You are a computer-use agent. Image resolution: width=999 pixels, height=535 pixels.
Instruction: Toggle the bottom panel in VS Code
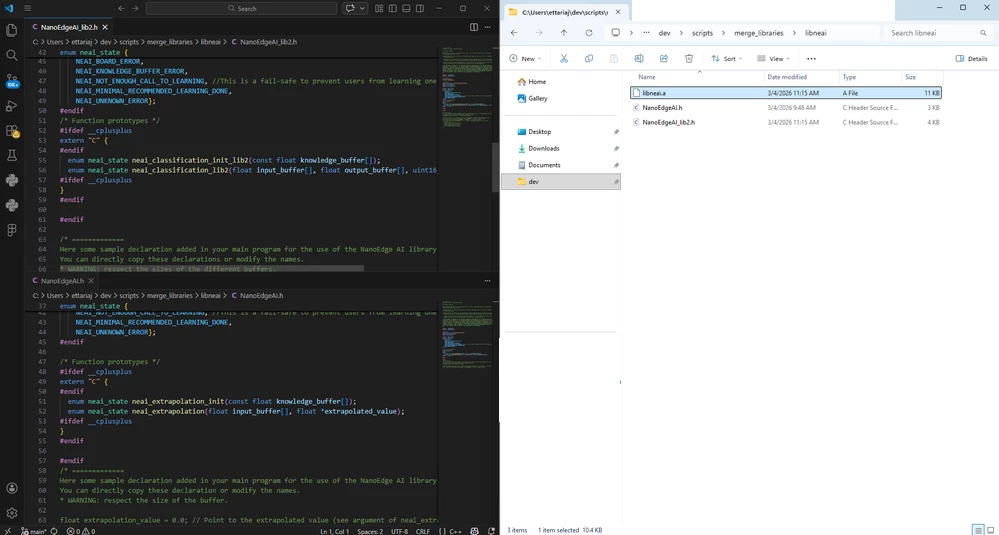pos(406,8)
